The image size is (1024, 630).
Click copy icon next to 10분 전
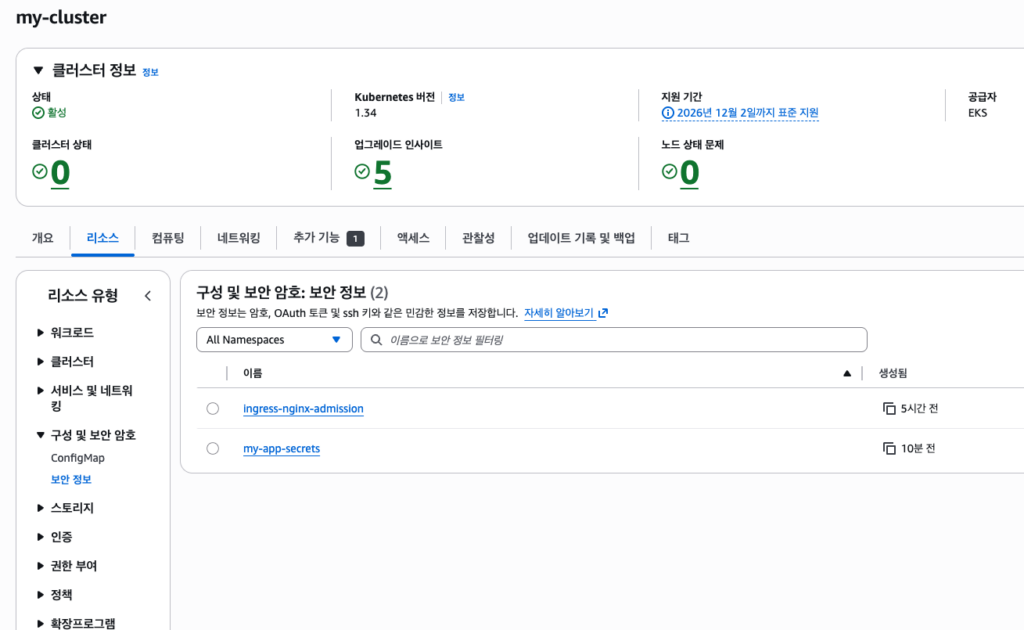889,449
